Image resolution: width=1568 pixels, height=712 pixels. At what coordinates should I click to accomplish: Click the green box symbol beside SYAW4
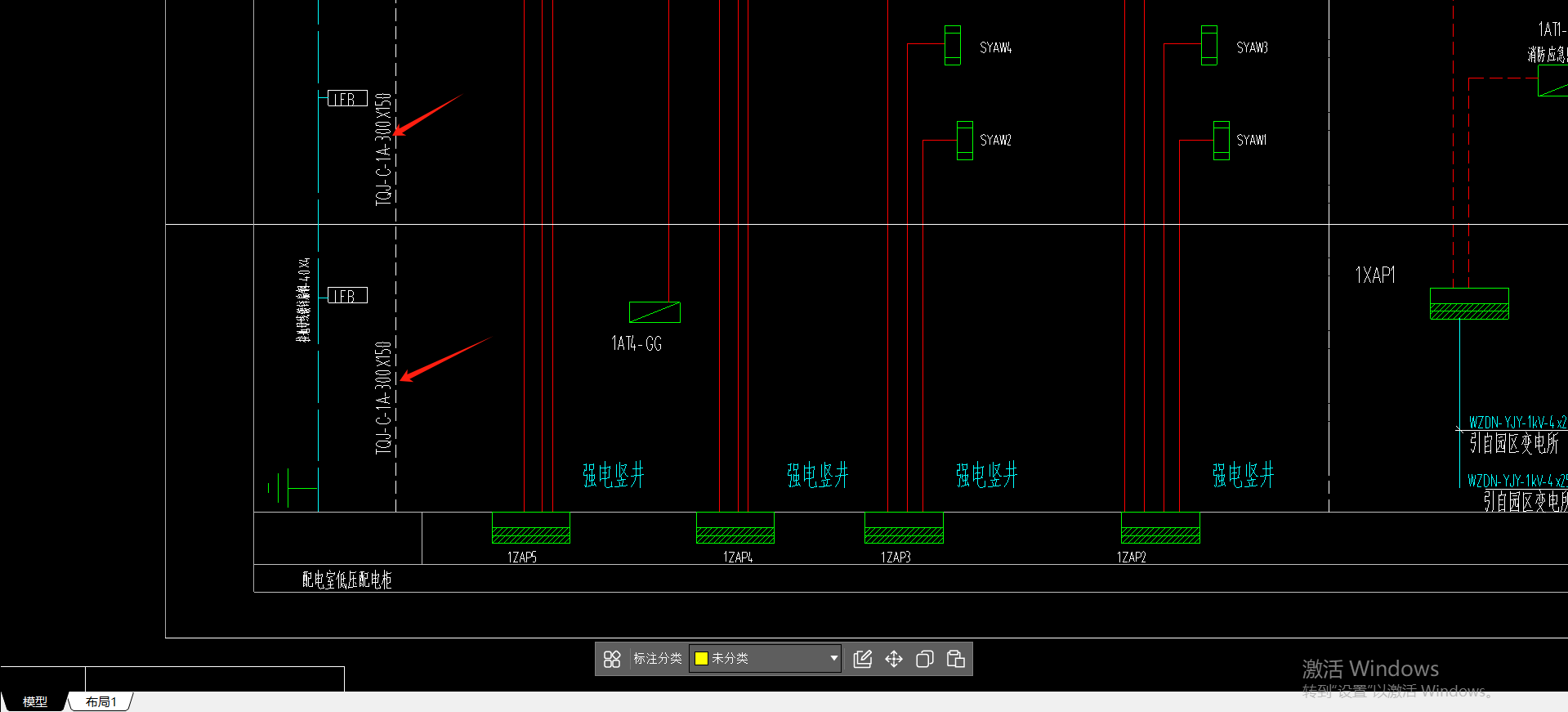pyautogui.click(x=953, y=45)
